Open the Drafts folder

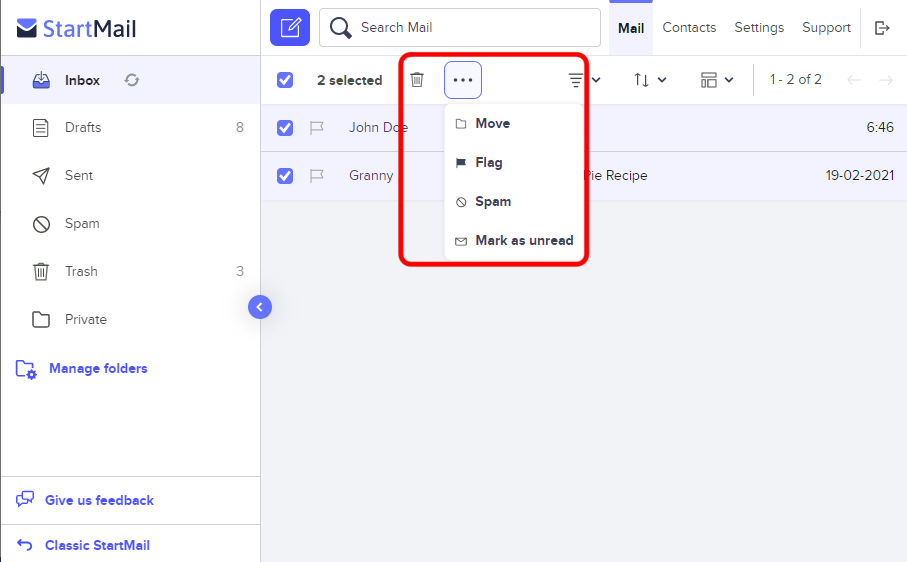tap(131, 128)
